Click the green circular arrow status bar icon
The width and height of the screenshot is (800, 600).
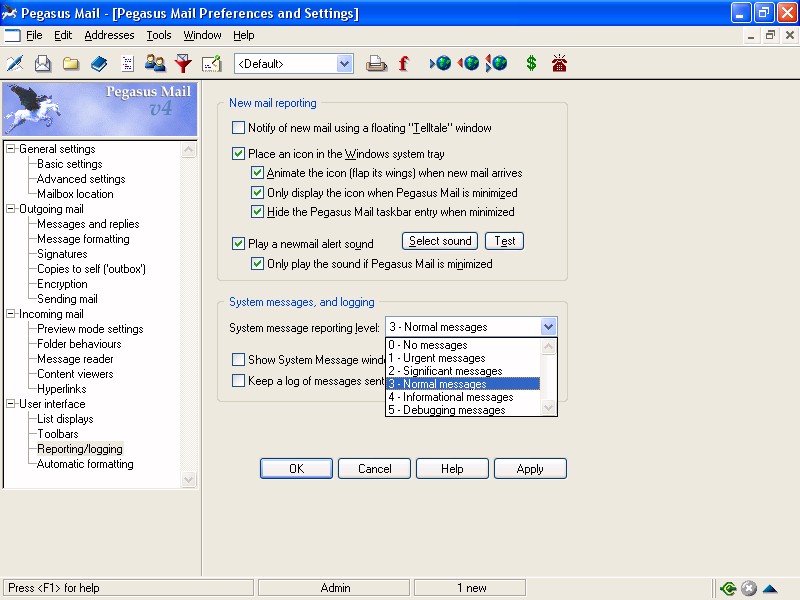728,588
